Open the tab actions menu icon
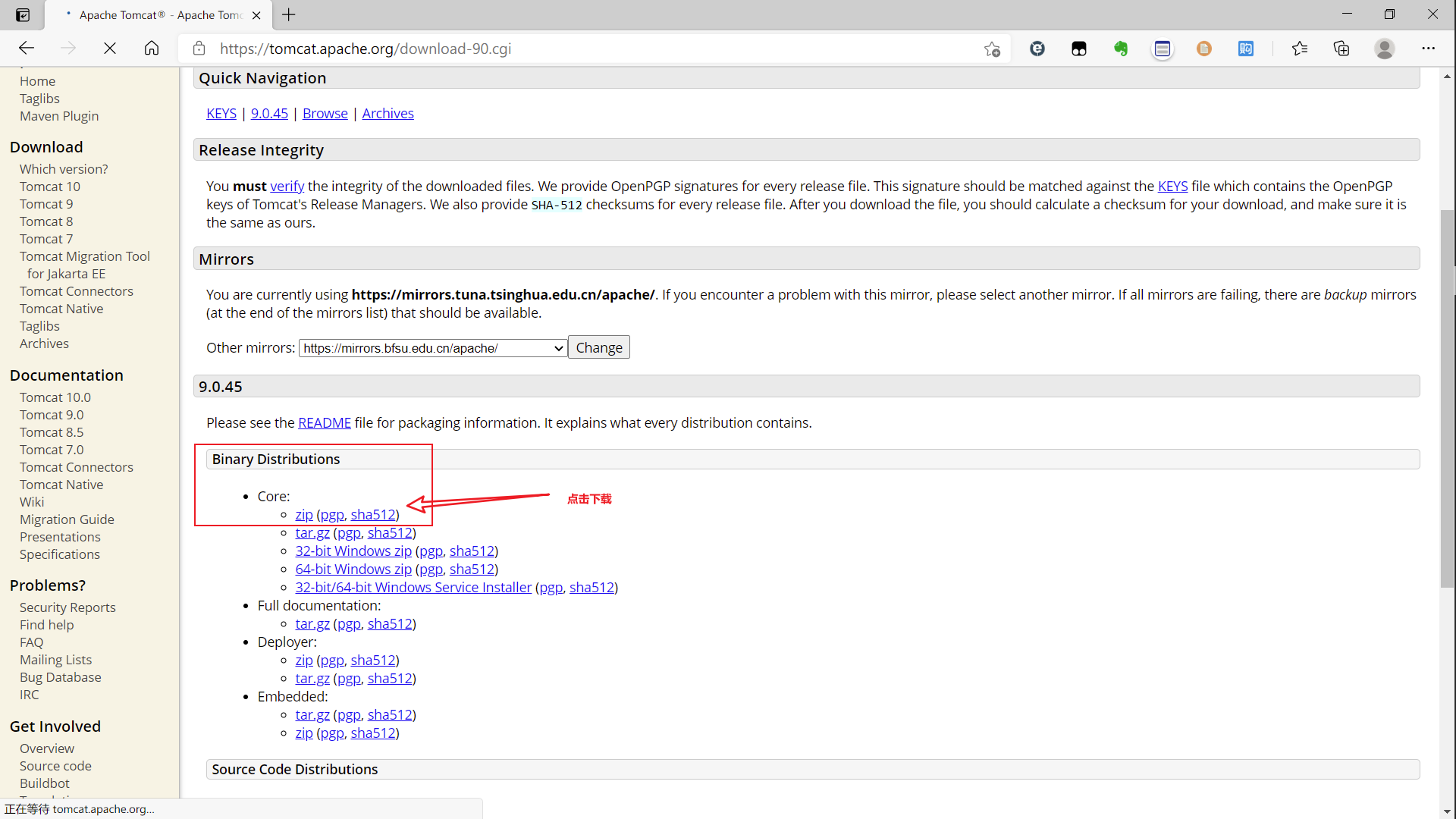Image resolution: width=1456 pixels, height=819 pixels. click(x=23, y=14)
